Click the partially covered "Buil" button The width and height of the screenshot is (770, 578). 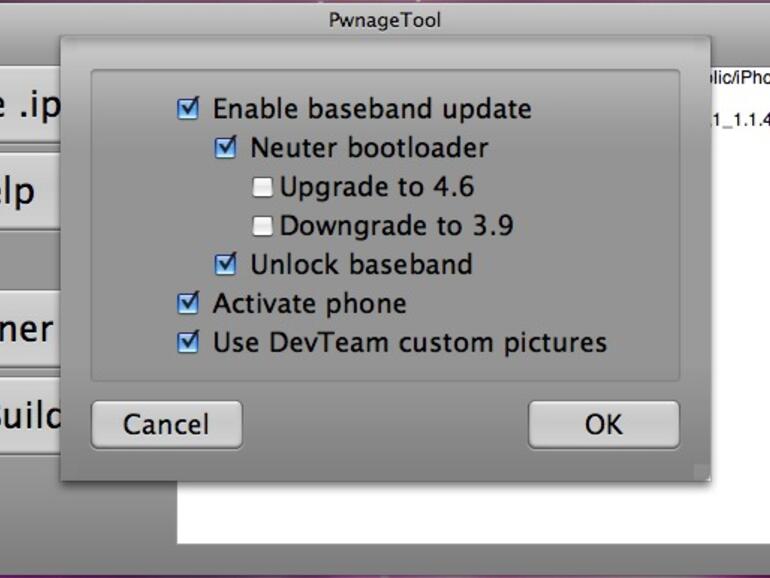(29, 415)
